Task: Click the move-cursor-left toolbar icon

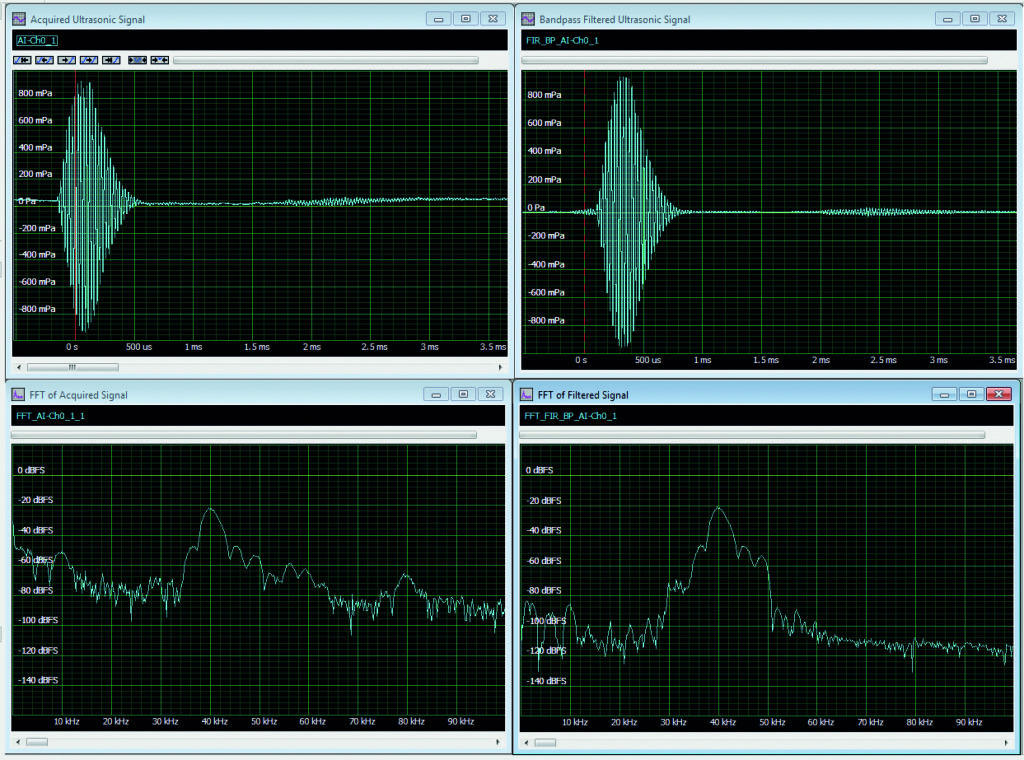Action: 45,60
